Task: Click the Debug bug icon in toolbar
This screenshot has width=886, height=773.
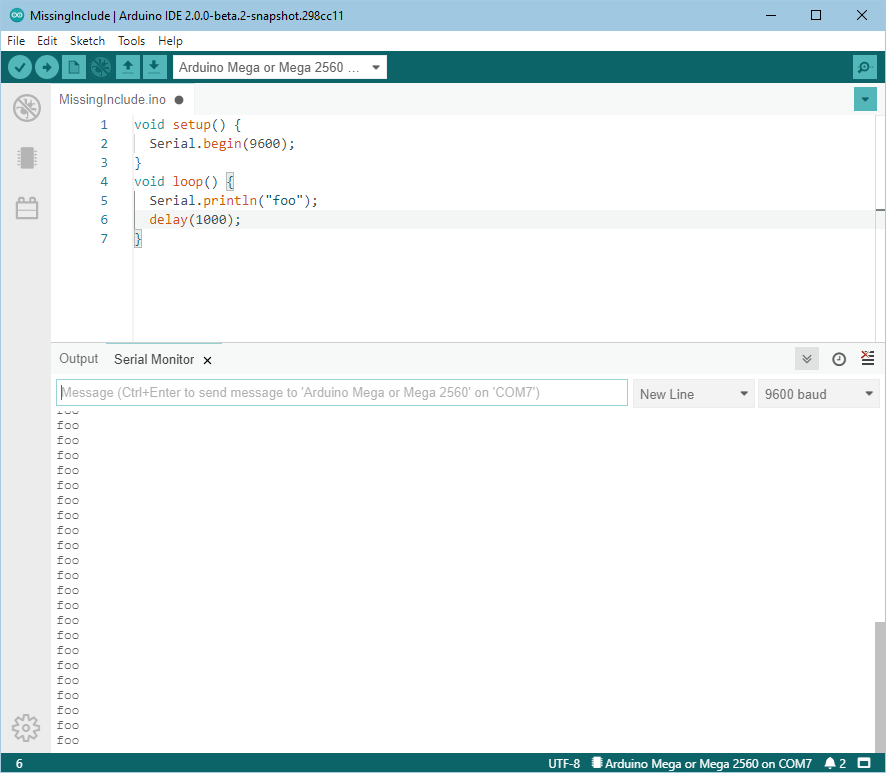Action: [x=101, y=67]
